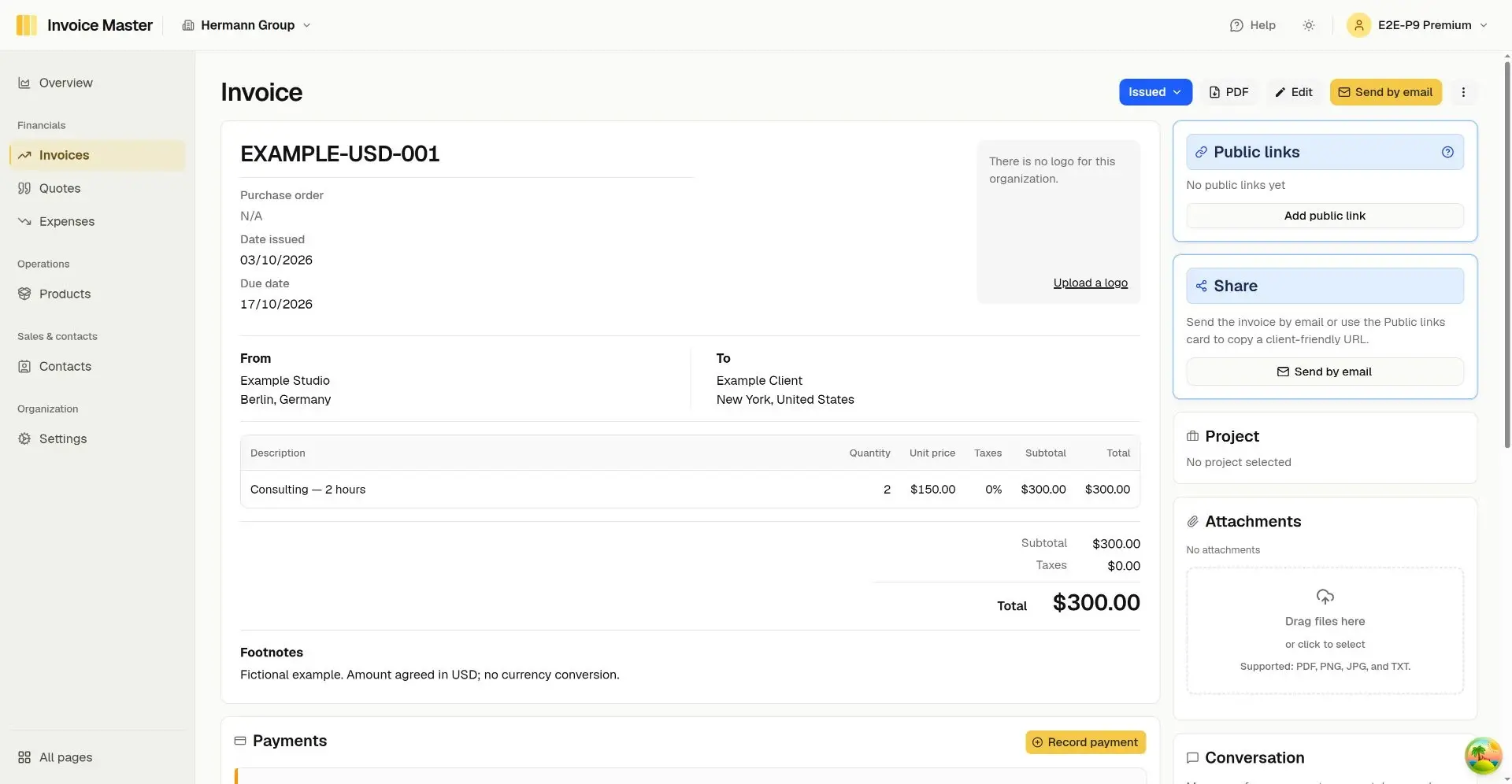Click the $150.00 unit price cell
The height and width of the screenshot is (784, 1512).
coord(932,490)
